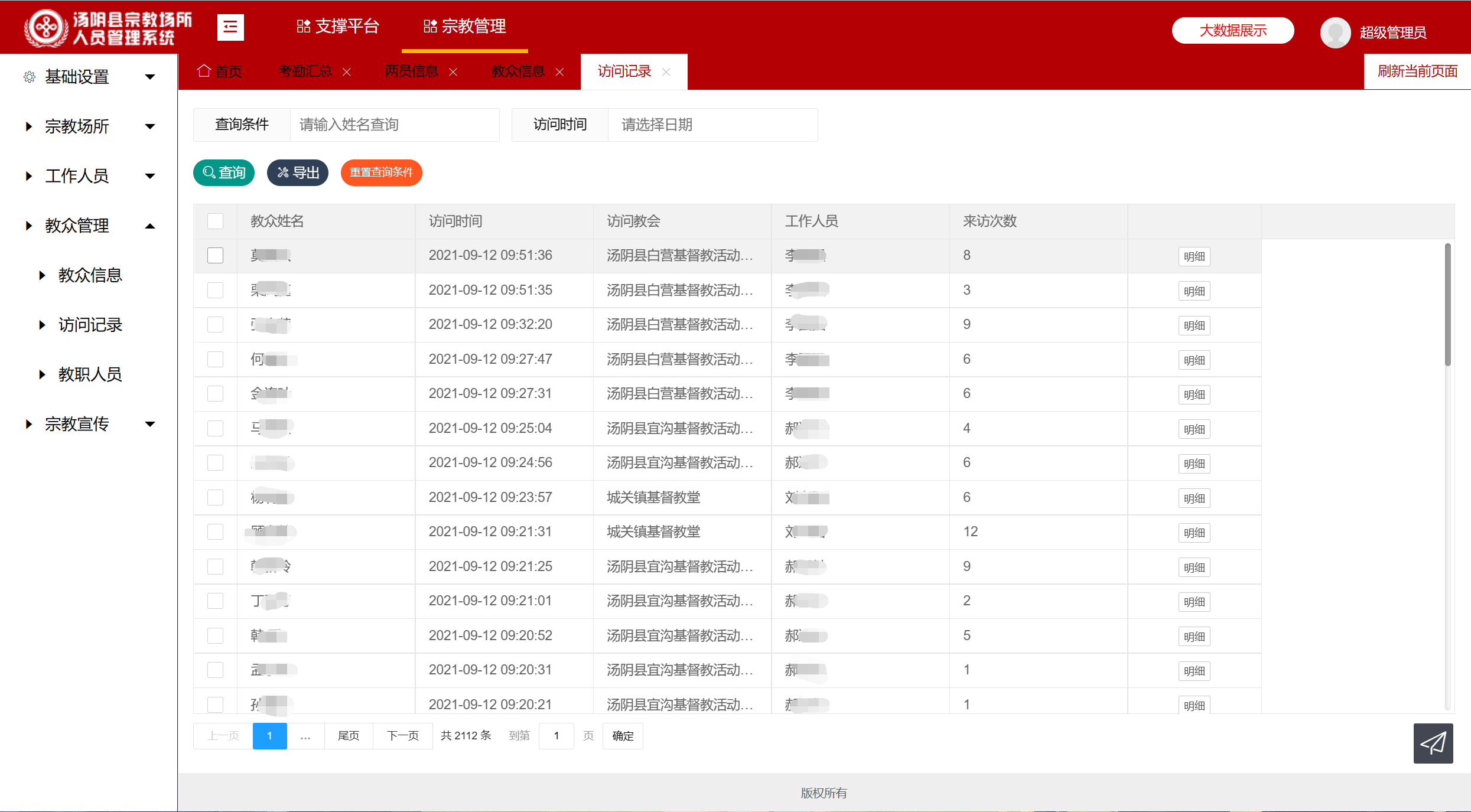Click the user avatar icon
This screenshot has width=1471, height=812.
coord(1335,32)
